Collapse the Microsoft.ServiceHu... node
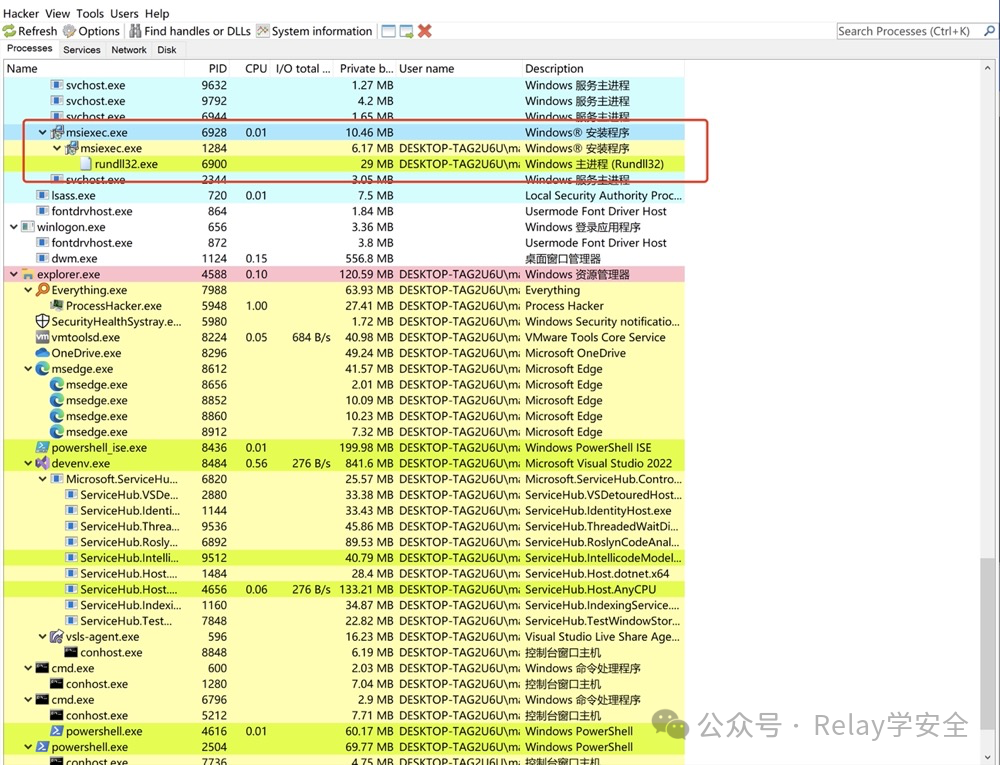Screen dimensions: 1000x765 click(x=43, y=479)
